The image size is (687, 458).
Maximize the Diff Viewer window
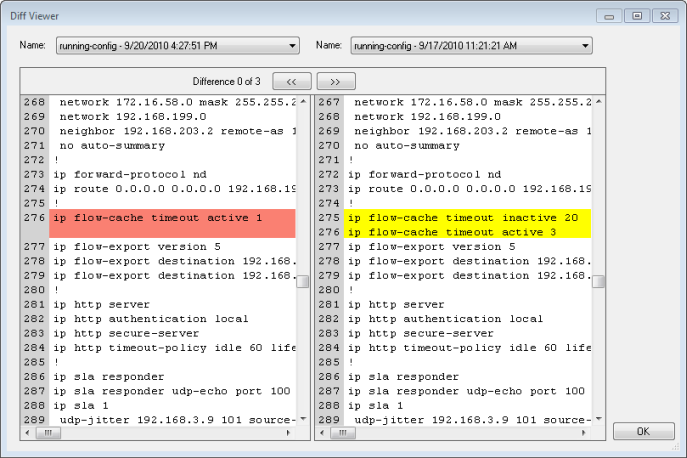click(x=637, y=16)
